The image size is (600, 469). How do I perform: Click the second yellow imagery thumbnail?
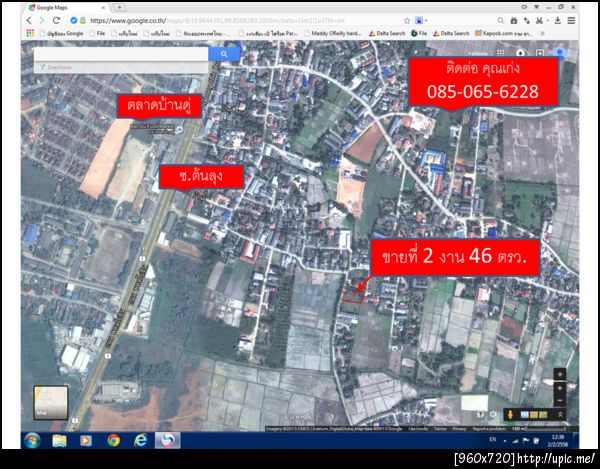(534, 414)
